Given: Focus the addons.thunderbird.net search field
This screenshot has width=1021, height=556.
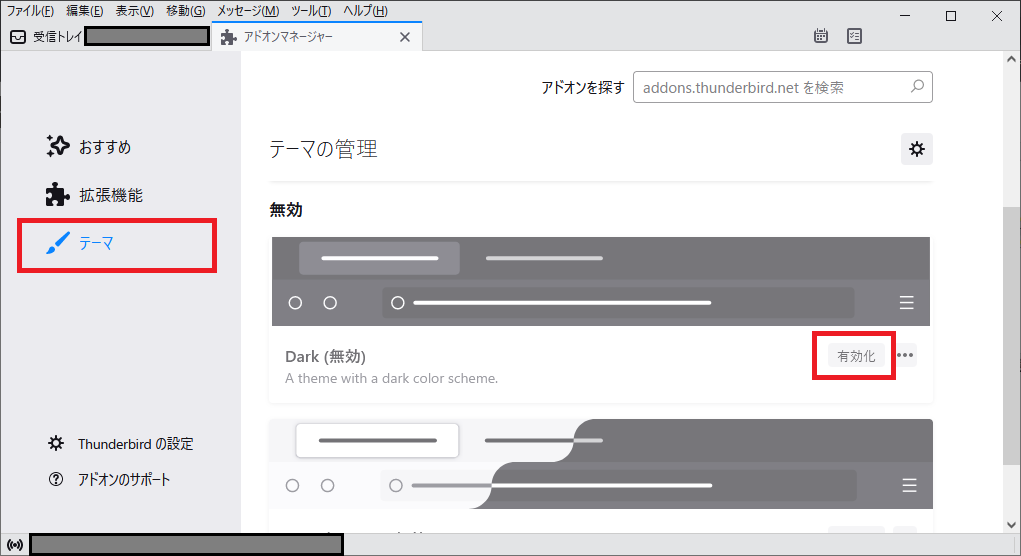Looking at the screenshot, I should (783, 87).
